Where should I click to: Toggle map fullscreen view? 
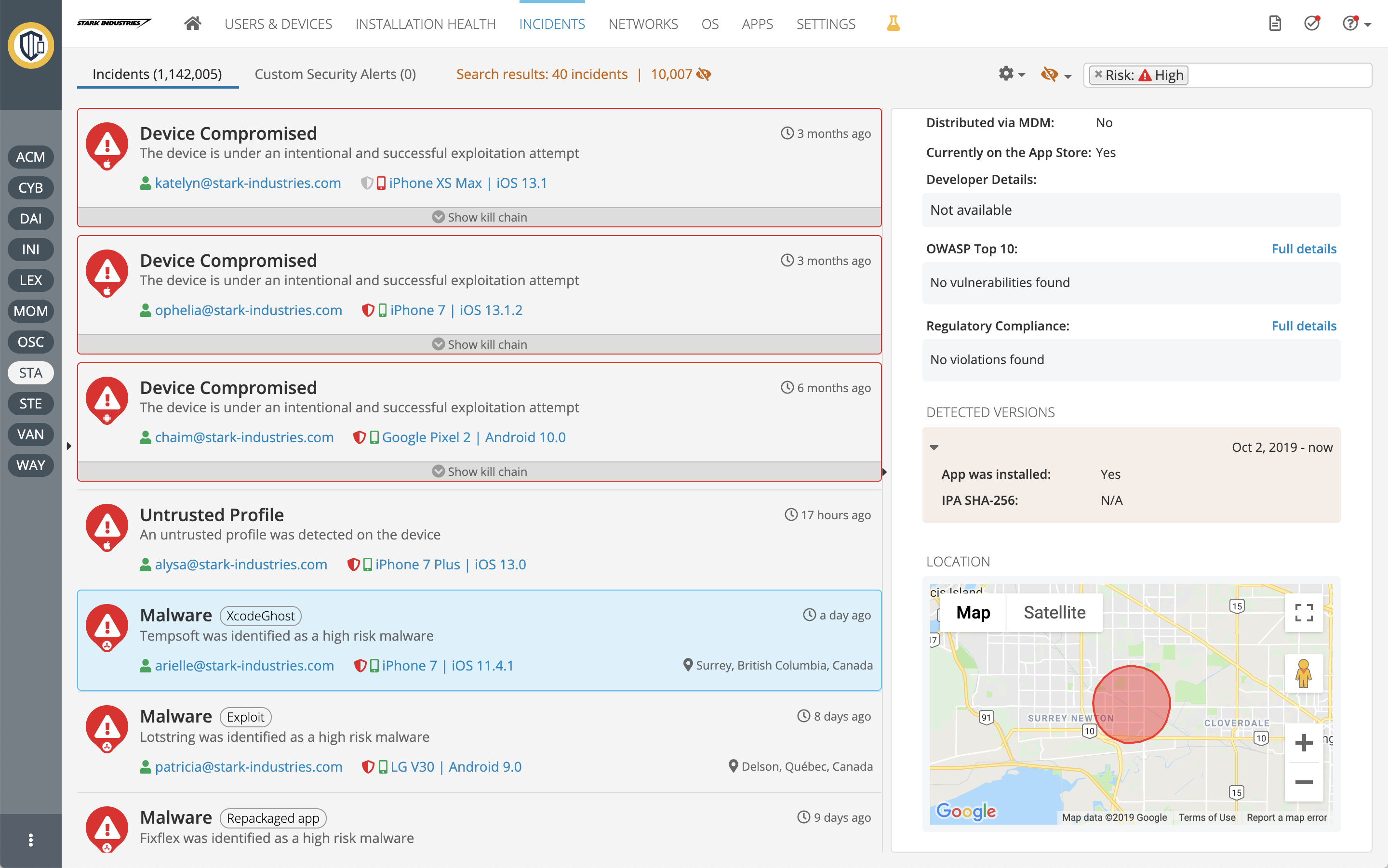pyautogui.click(x=1303, y=613)
